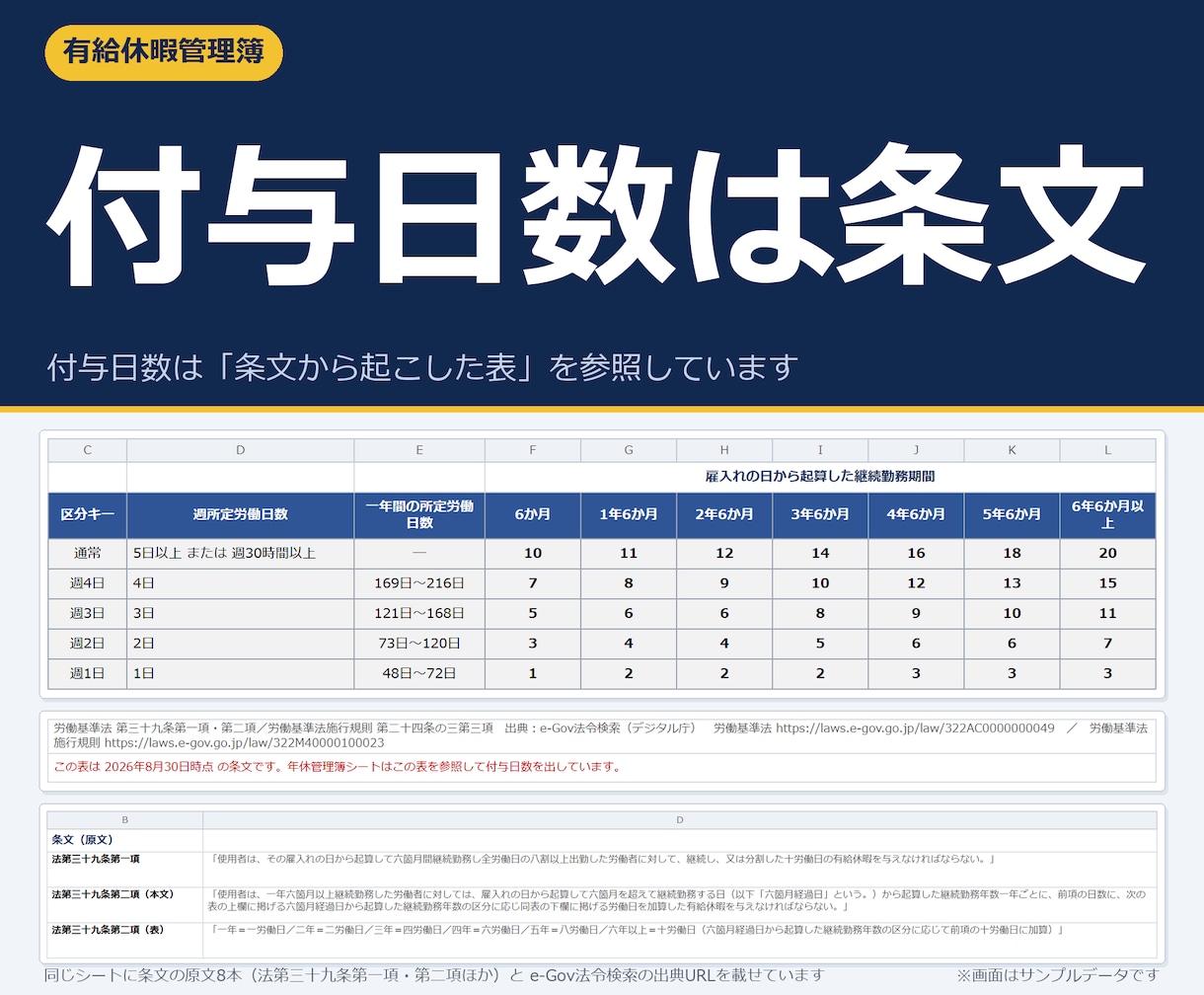Select column header C

[88, 450]
